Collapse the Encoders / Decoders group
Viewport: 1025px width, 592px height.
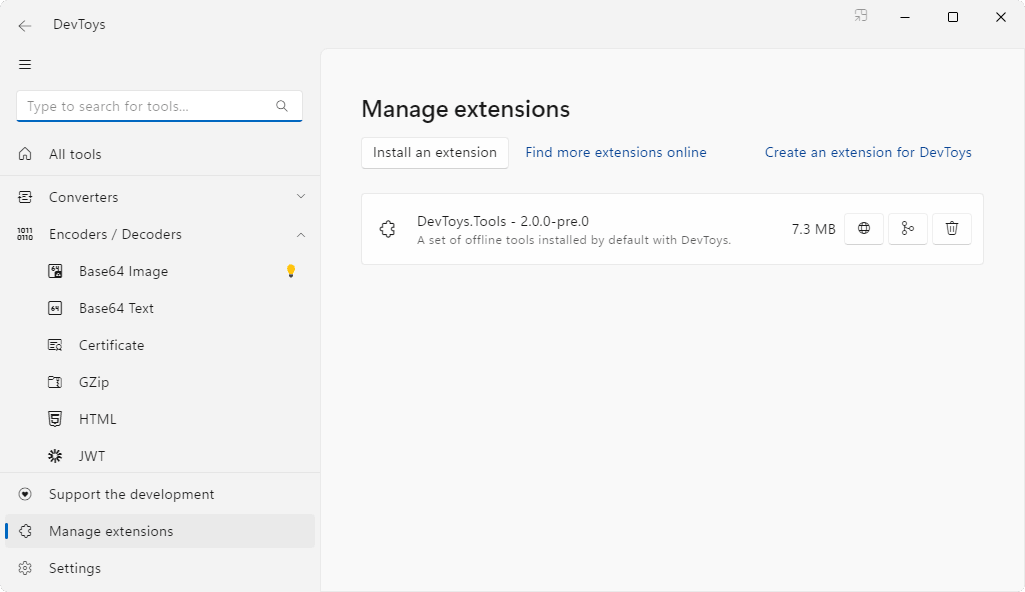pos(301,234)
